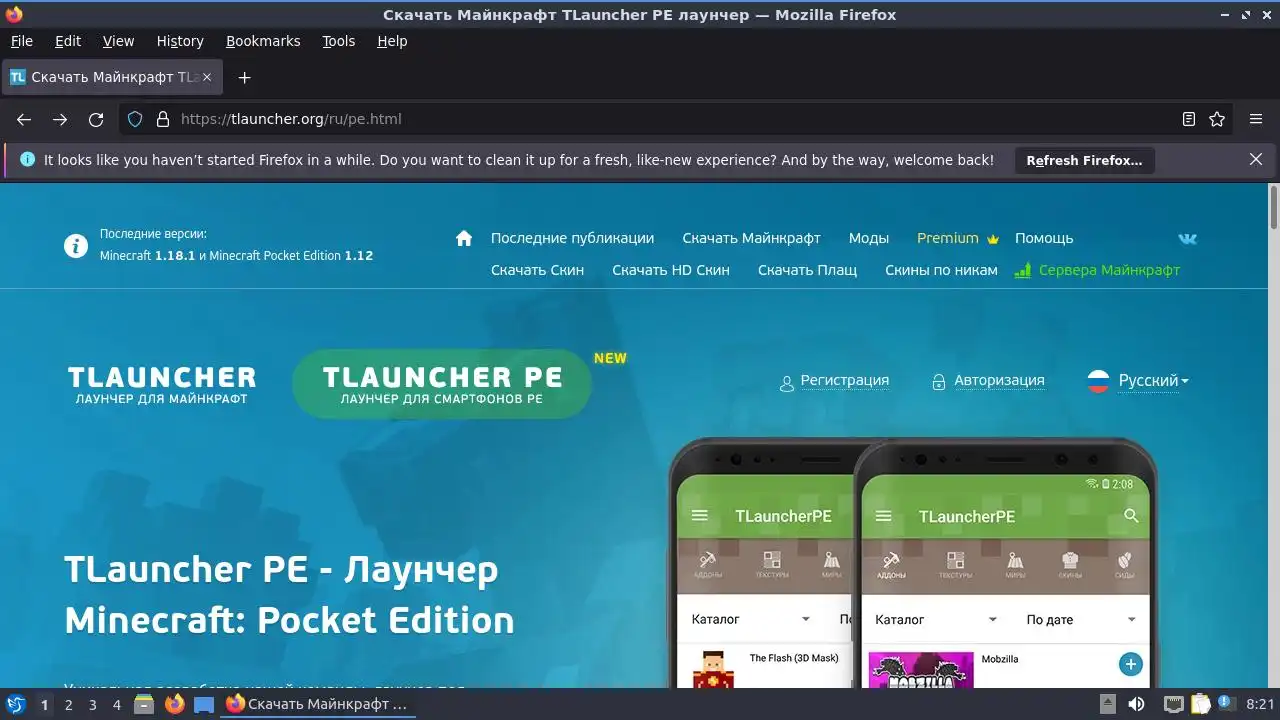Screen dimensions: 1280x720
Task: Expand the Русский language dropdown
Action: [1153, 381]
